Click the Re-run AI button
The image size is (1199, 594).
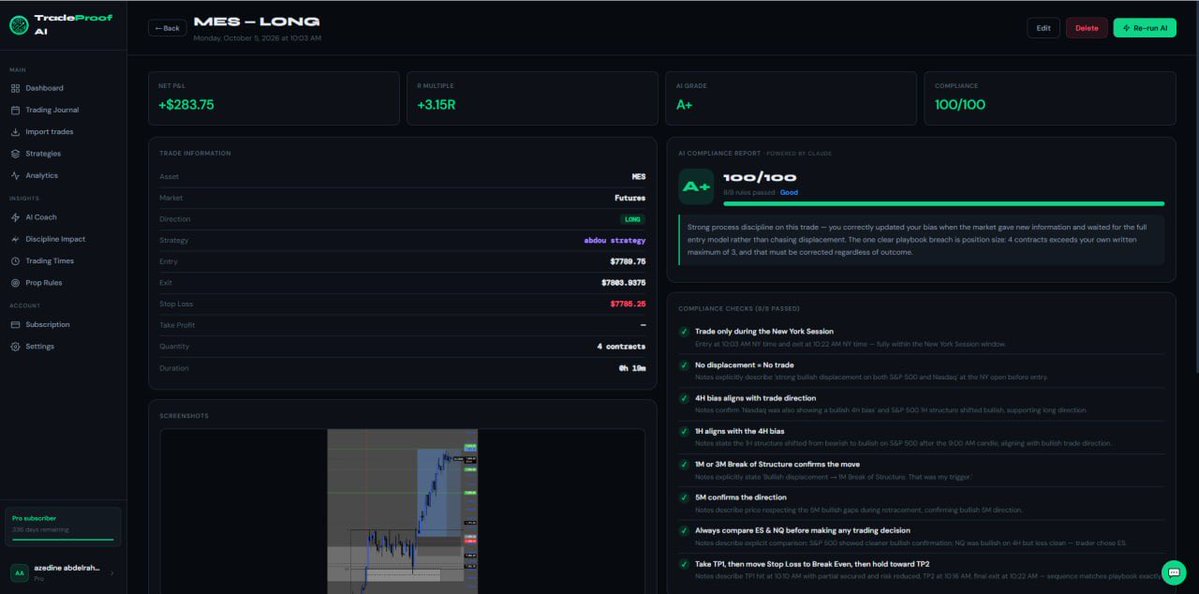pos(1145,28)
